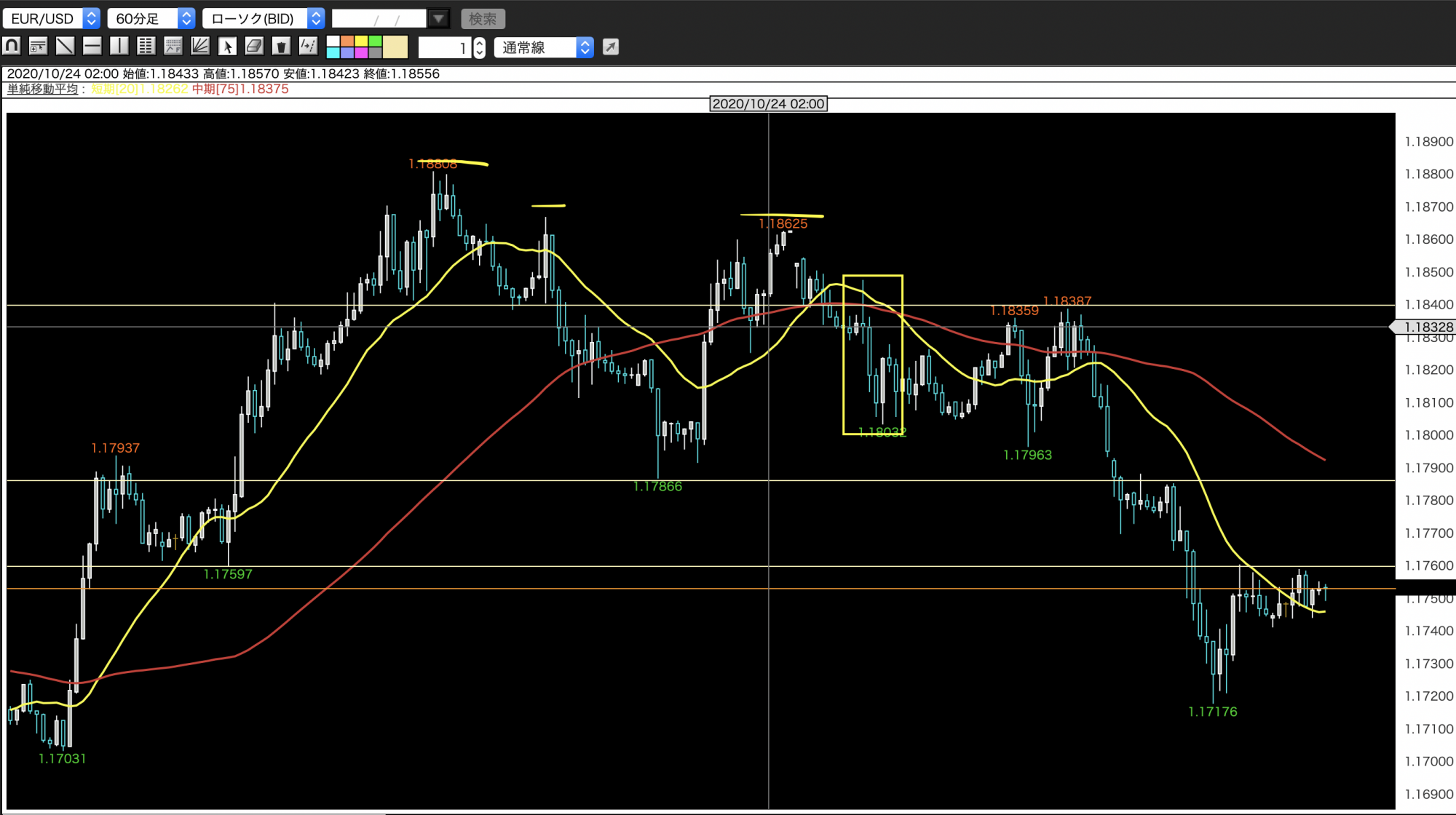The height and width of the screenshot is (815, 1456).
Task: Click the 中期[75] moving average value
Action: [x=240, y=89]
